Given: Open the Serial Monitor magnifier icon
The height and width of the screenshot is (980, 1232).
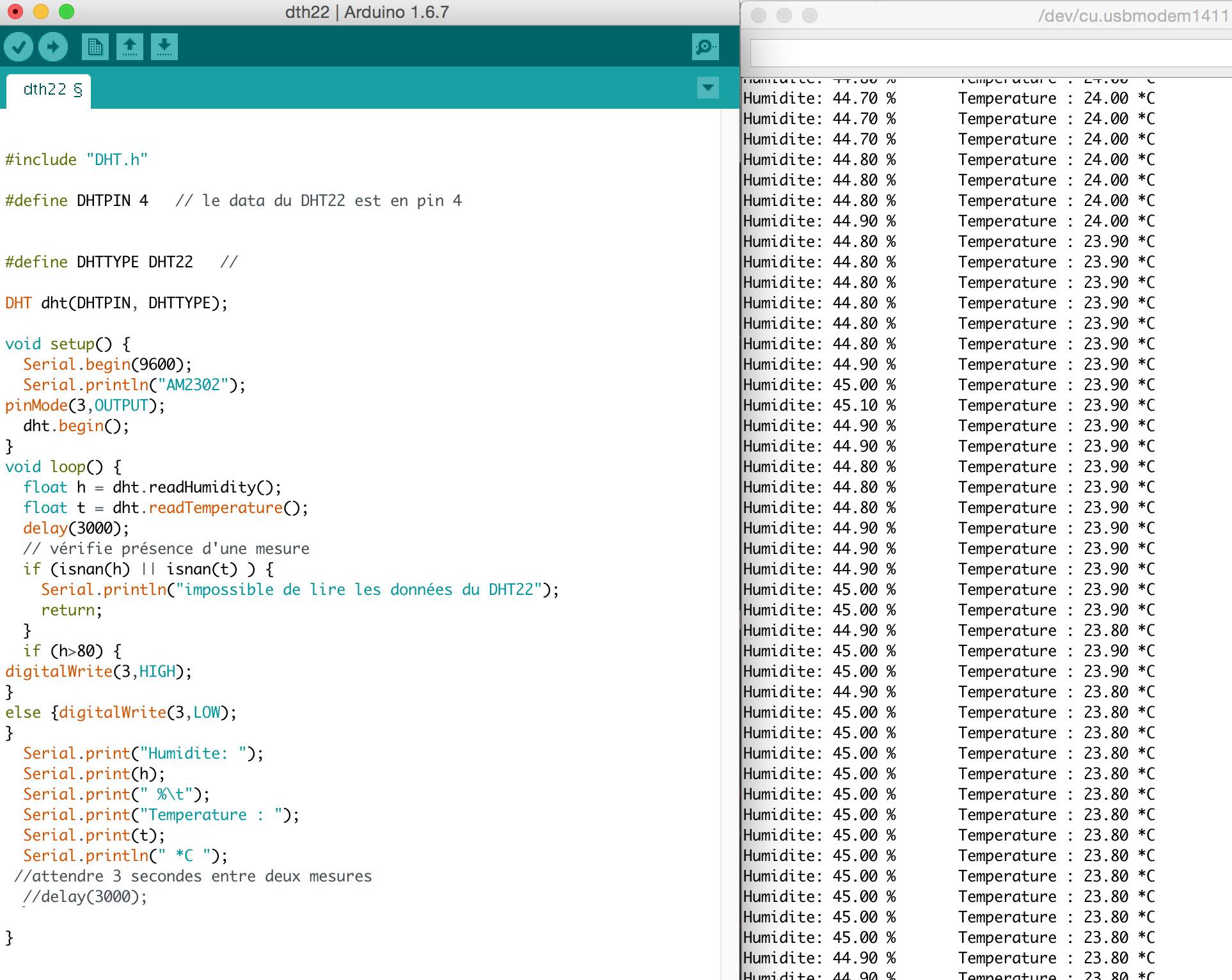Looking at the screenshot, I should [705, 47].
